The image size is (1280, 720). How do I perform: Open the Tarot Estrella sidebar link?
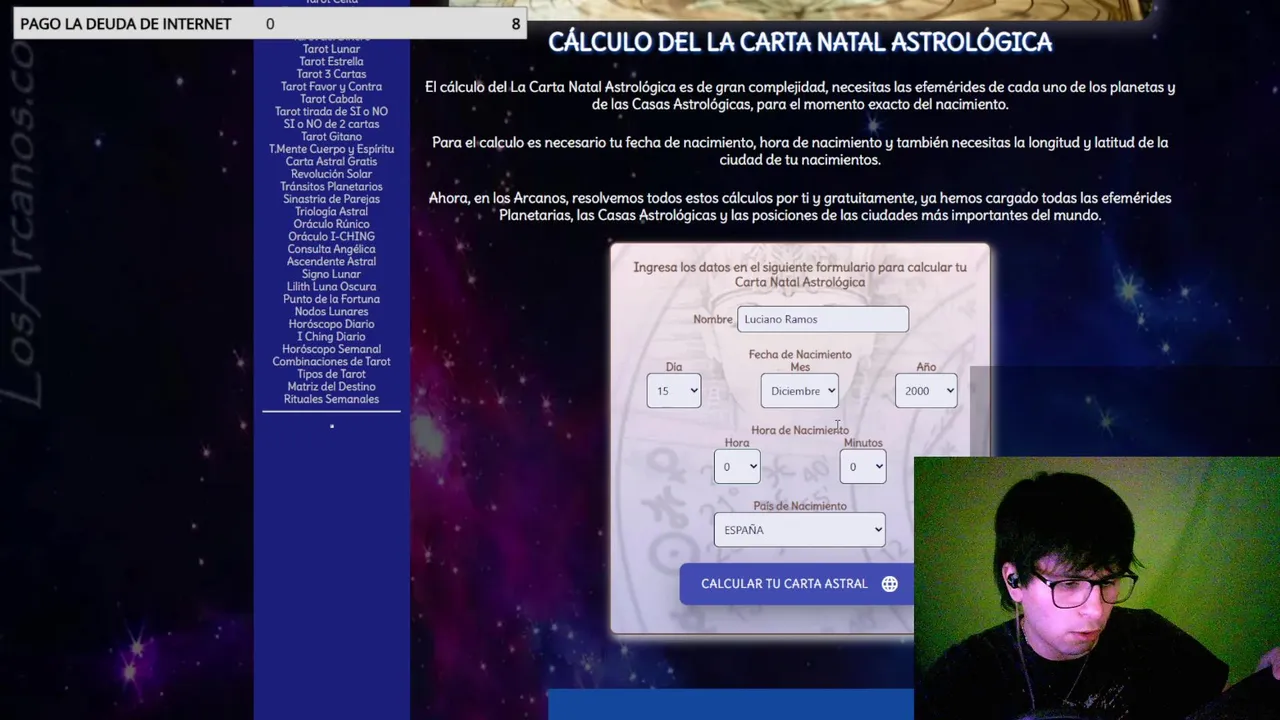pos(331,61)
